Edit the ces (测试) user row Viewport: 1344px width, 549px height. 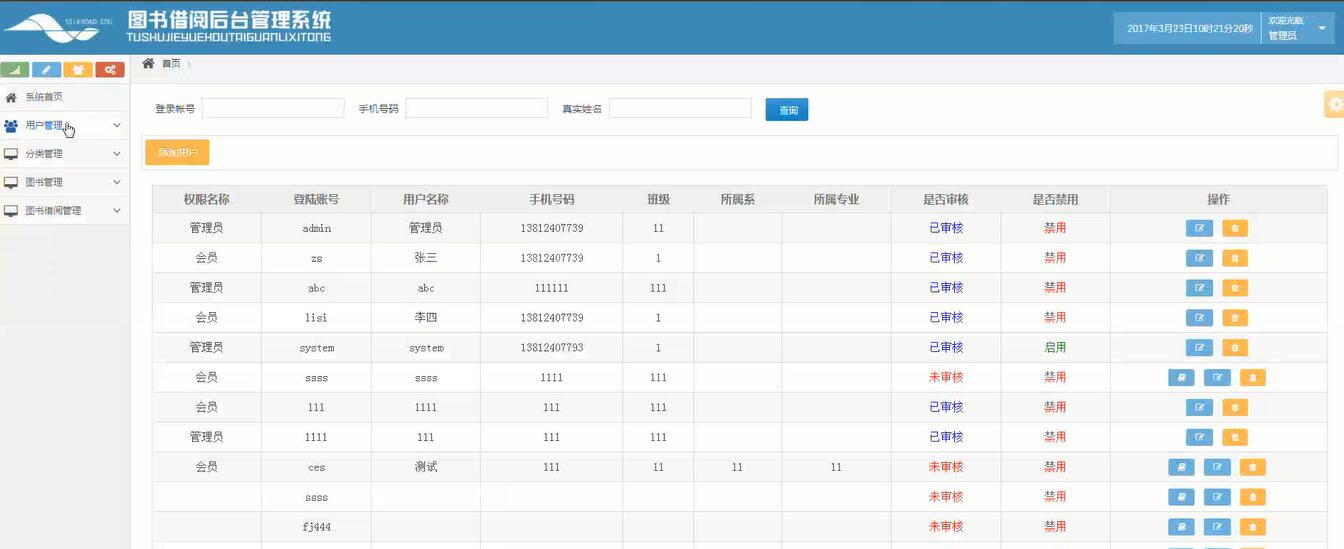[x=1217, y=467]
